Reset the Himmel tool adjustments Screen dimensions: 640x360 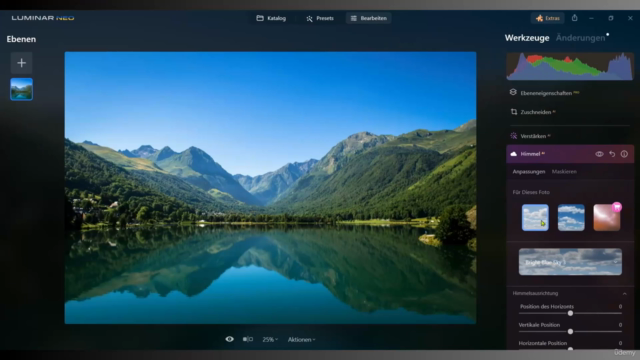[x=612, y=154]
